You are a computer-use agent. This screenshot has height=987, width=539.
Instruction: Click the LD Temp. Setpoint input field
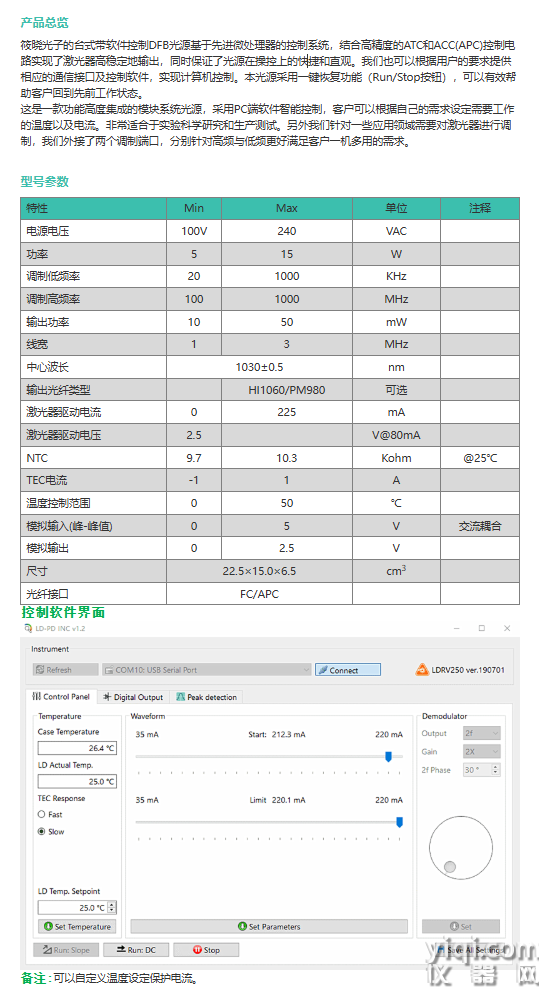click(73, 908)
